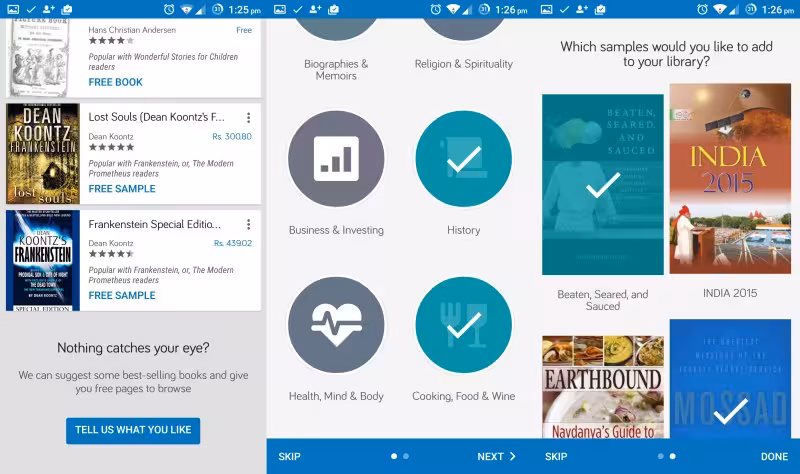Click 'Rs. 300.80' price of Lost Souls
The width and height of the screenshot is (800, 474).
tap(232, 136)
